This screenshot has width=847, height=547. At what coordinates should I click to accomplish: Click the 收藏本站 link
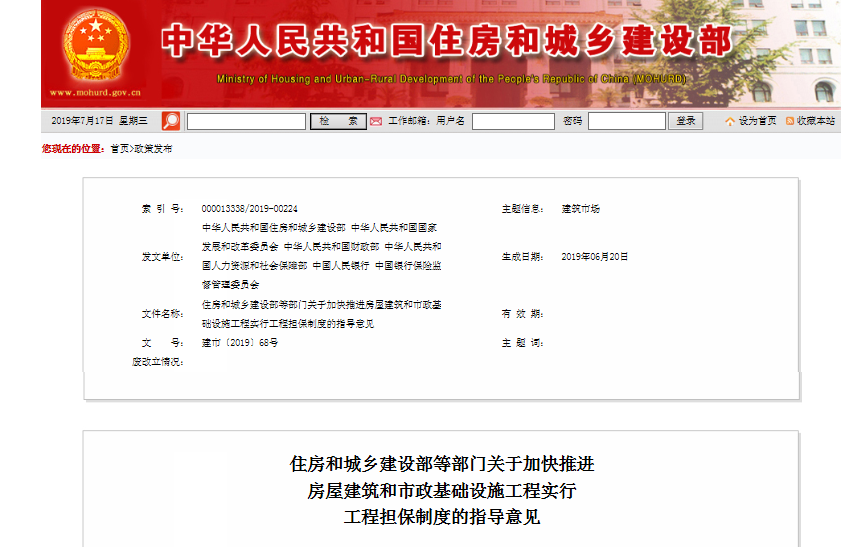point(816,121)
